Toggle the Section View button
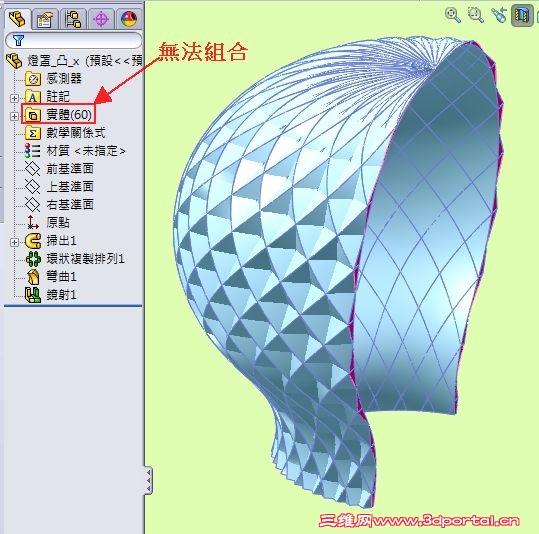539x534 pixels. pos(522,15)
